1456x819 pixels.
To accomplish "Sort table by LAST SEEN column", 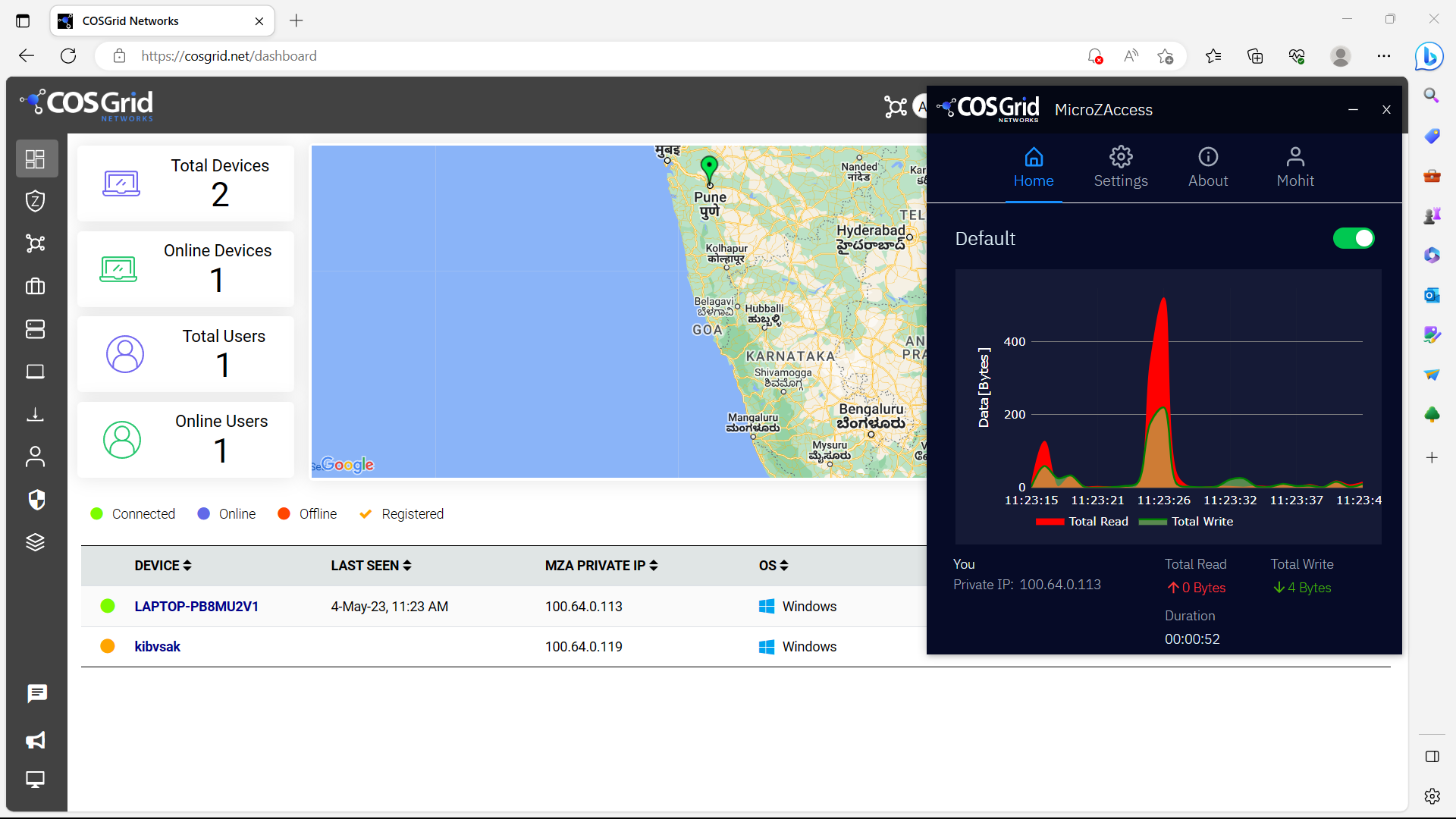I will tap(371, 566).
